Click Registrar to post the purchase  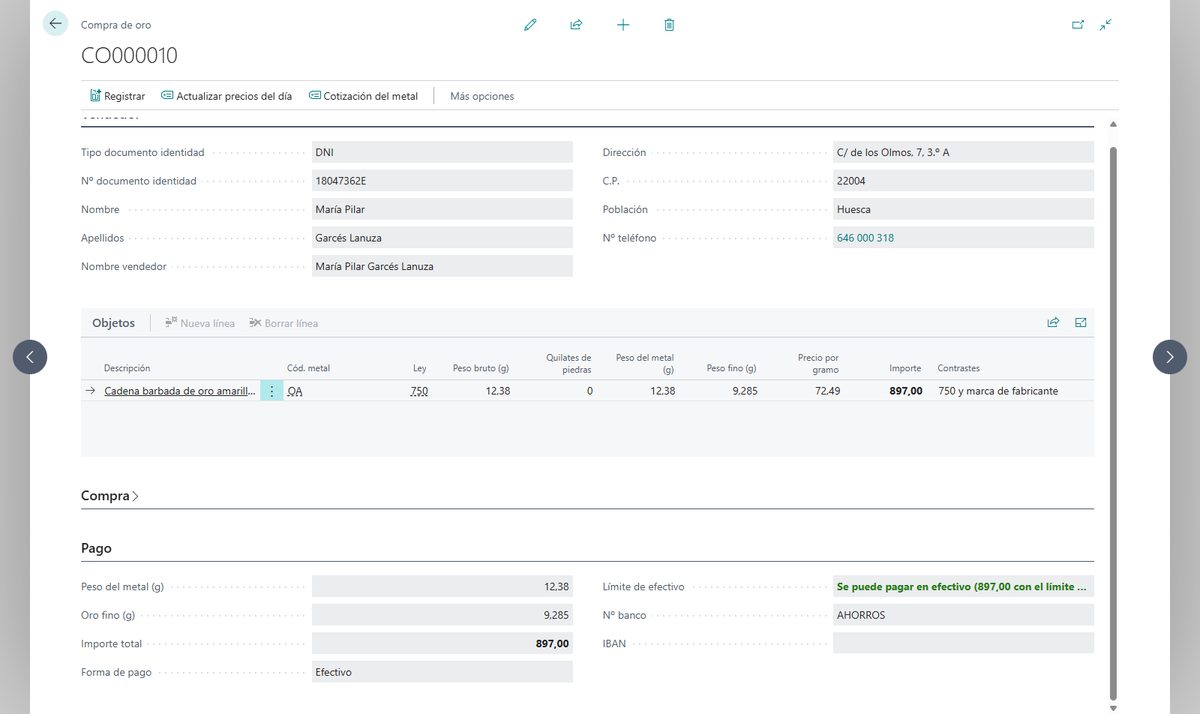coord(117,96)
